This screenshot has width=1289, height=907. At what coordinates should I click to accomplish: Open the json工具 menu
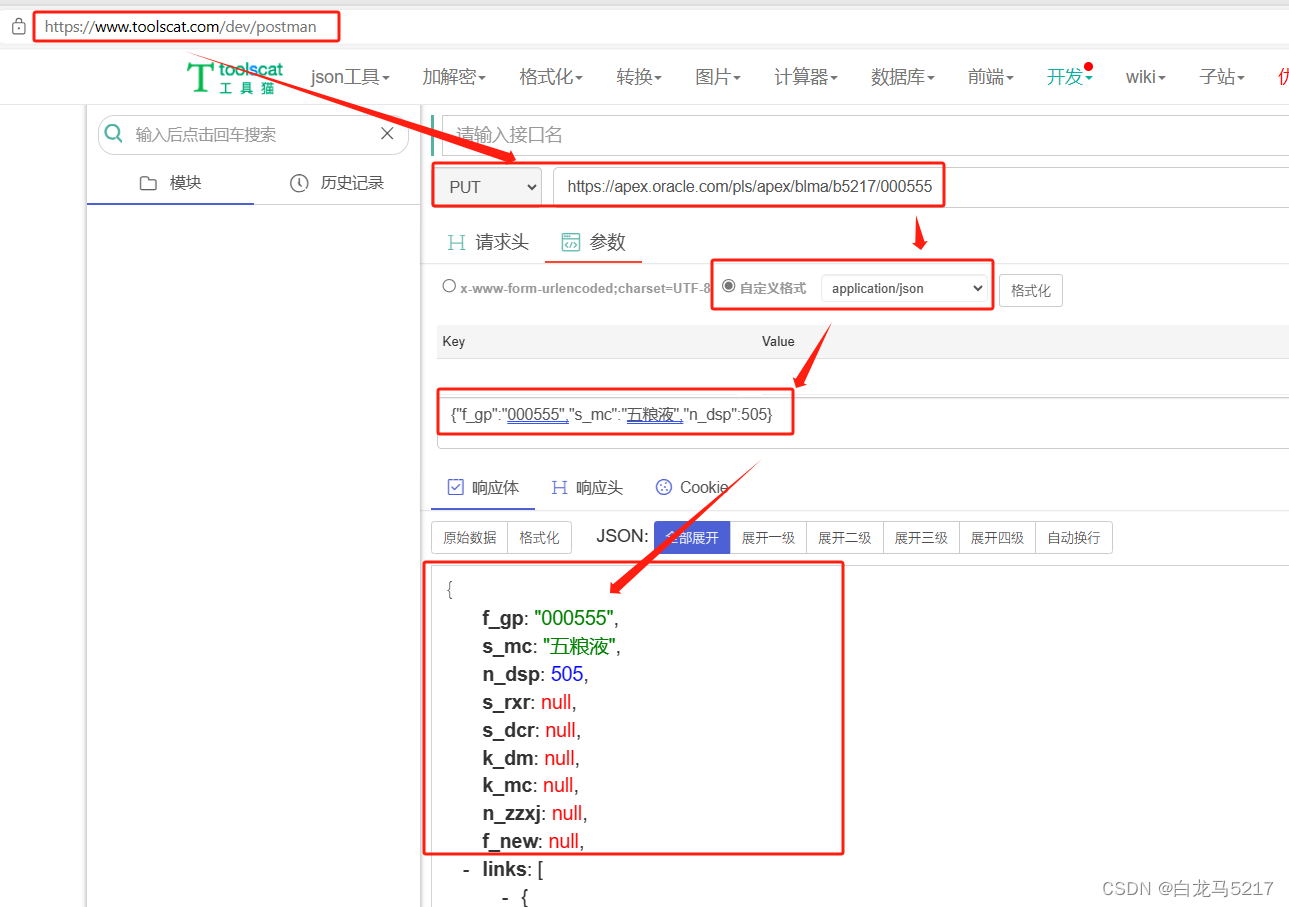tap(350, 77)
